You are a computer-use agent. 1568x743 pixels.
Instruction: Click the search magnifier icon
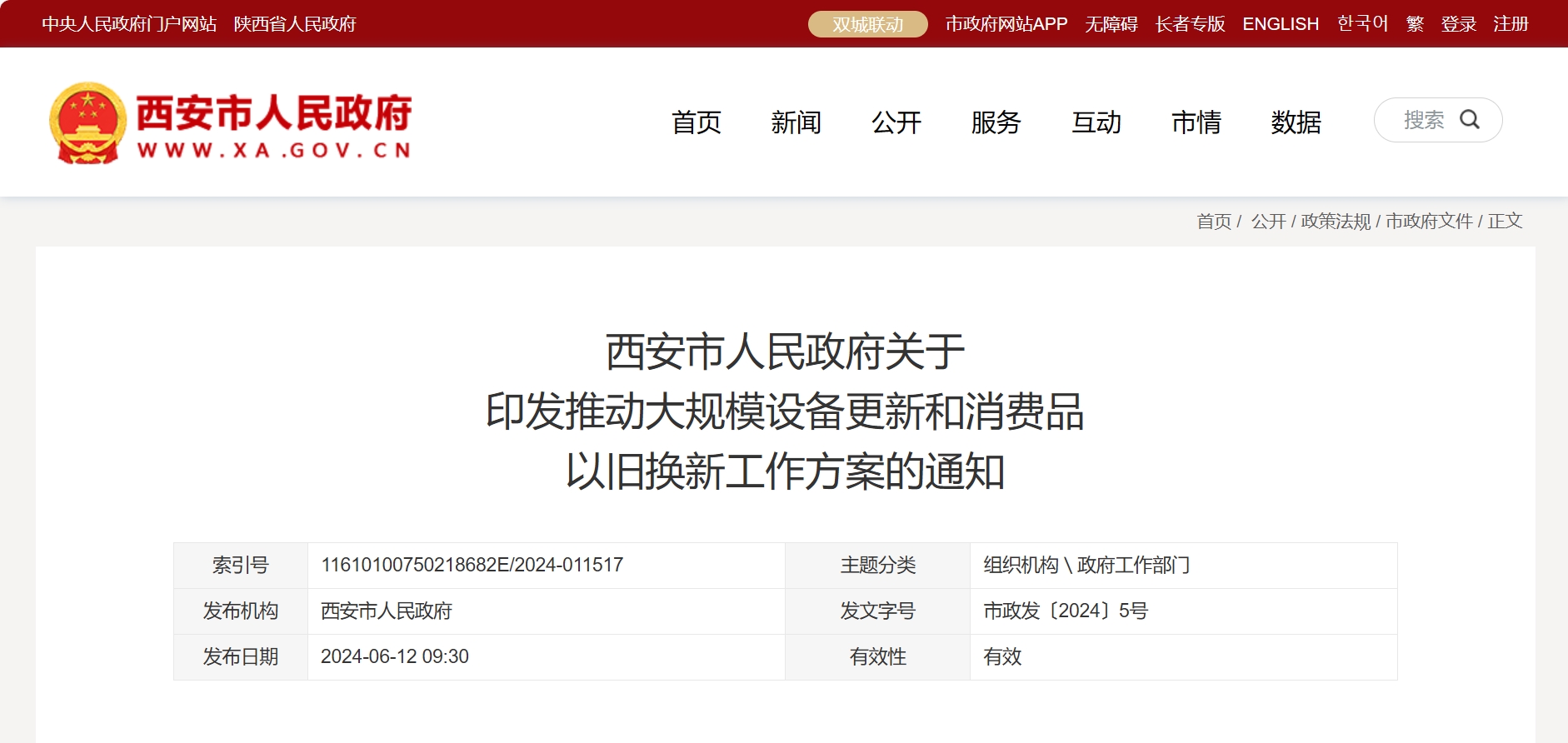tap(1470, 120)
